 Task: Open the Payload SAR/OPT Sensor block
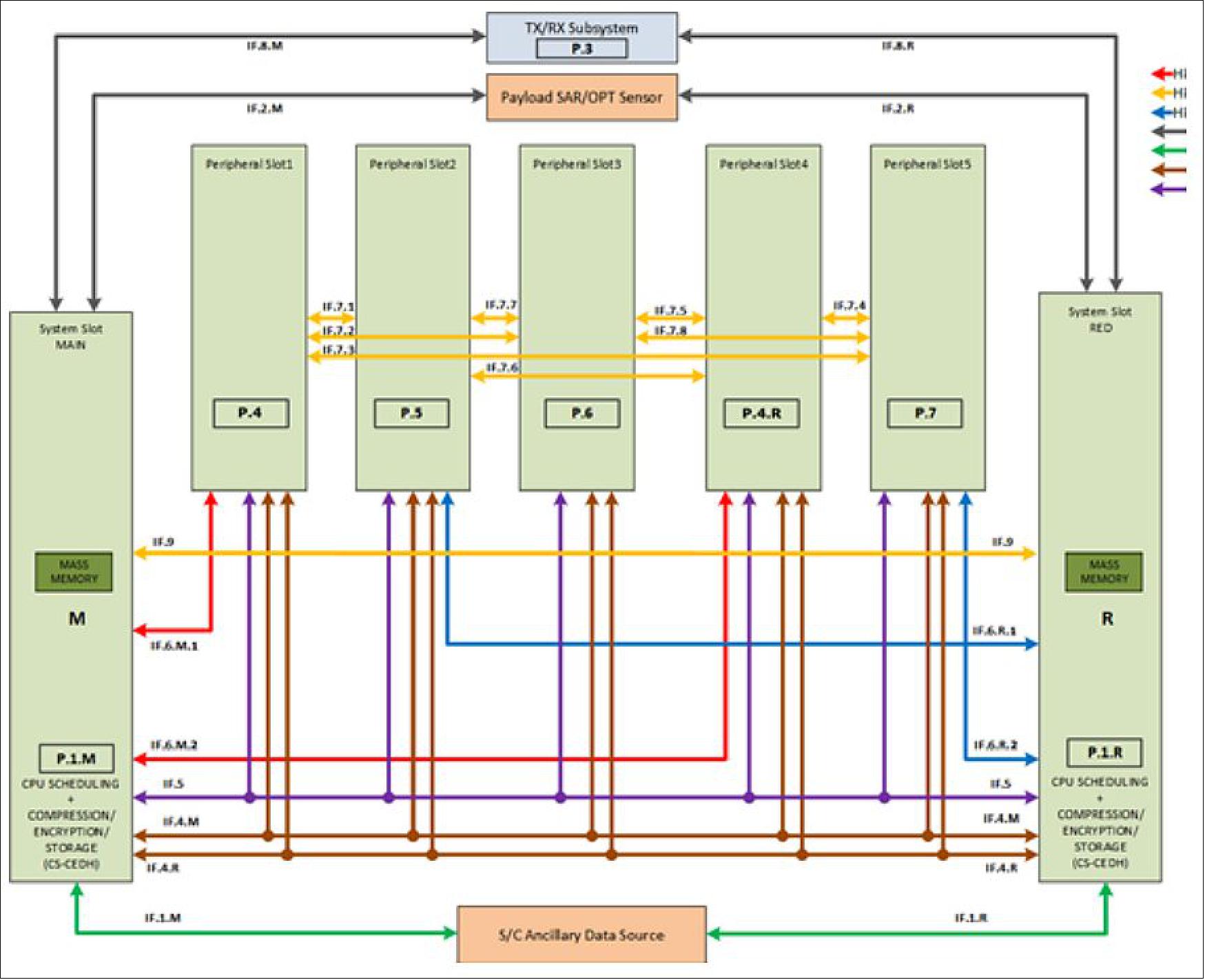point(583,98)
